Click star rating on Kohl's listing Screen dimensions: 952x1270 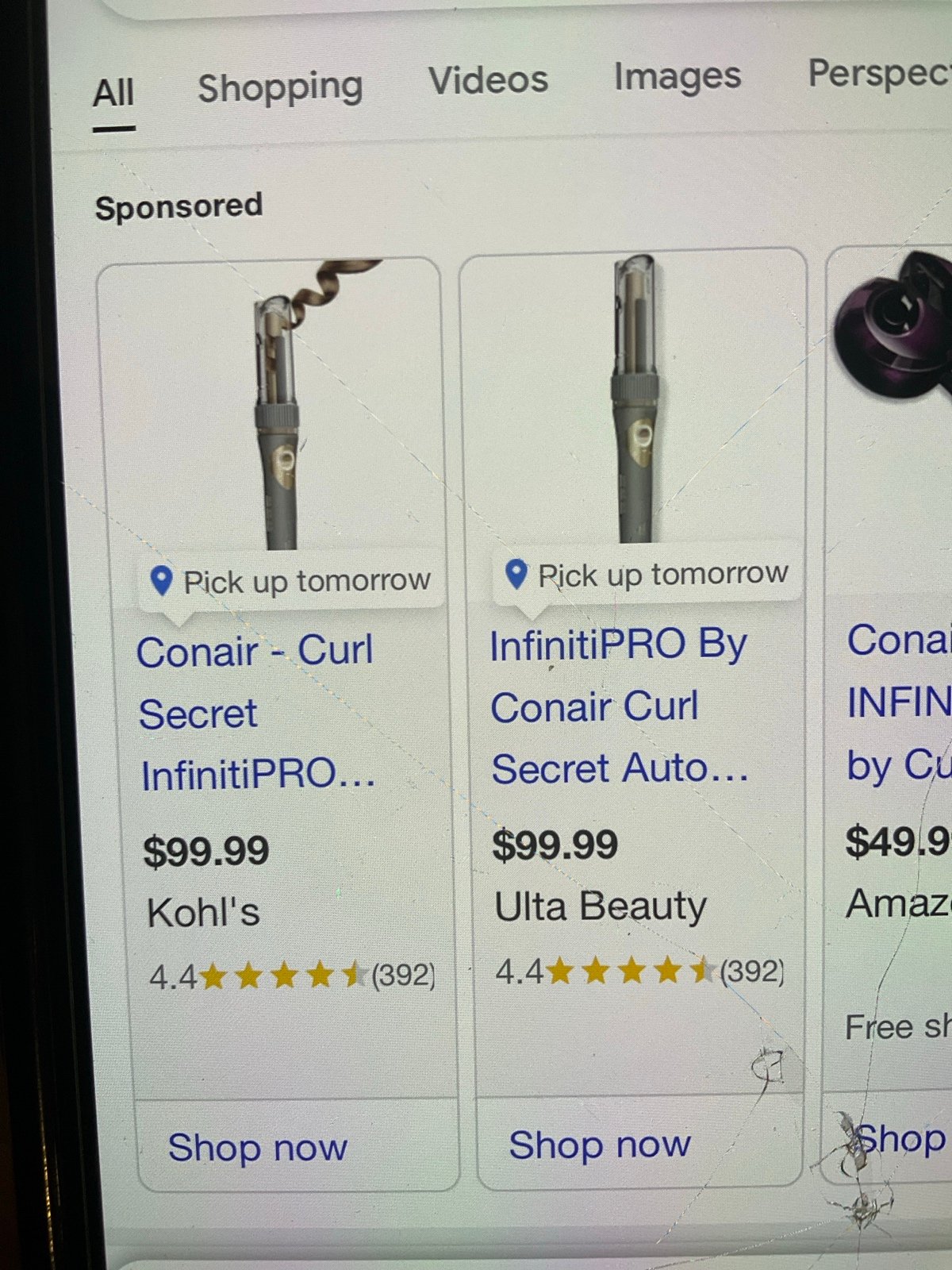pos(283,975)
